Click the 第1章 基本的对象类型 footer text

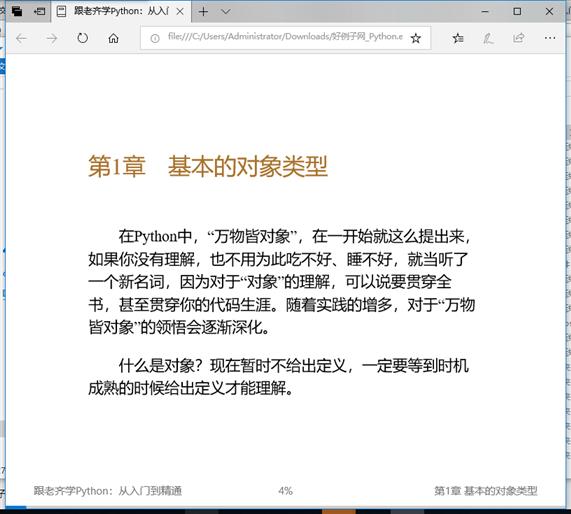(x=485, y=491)
